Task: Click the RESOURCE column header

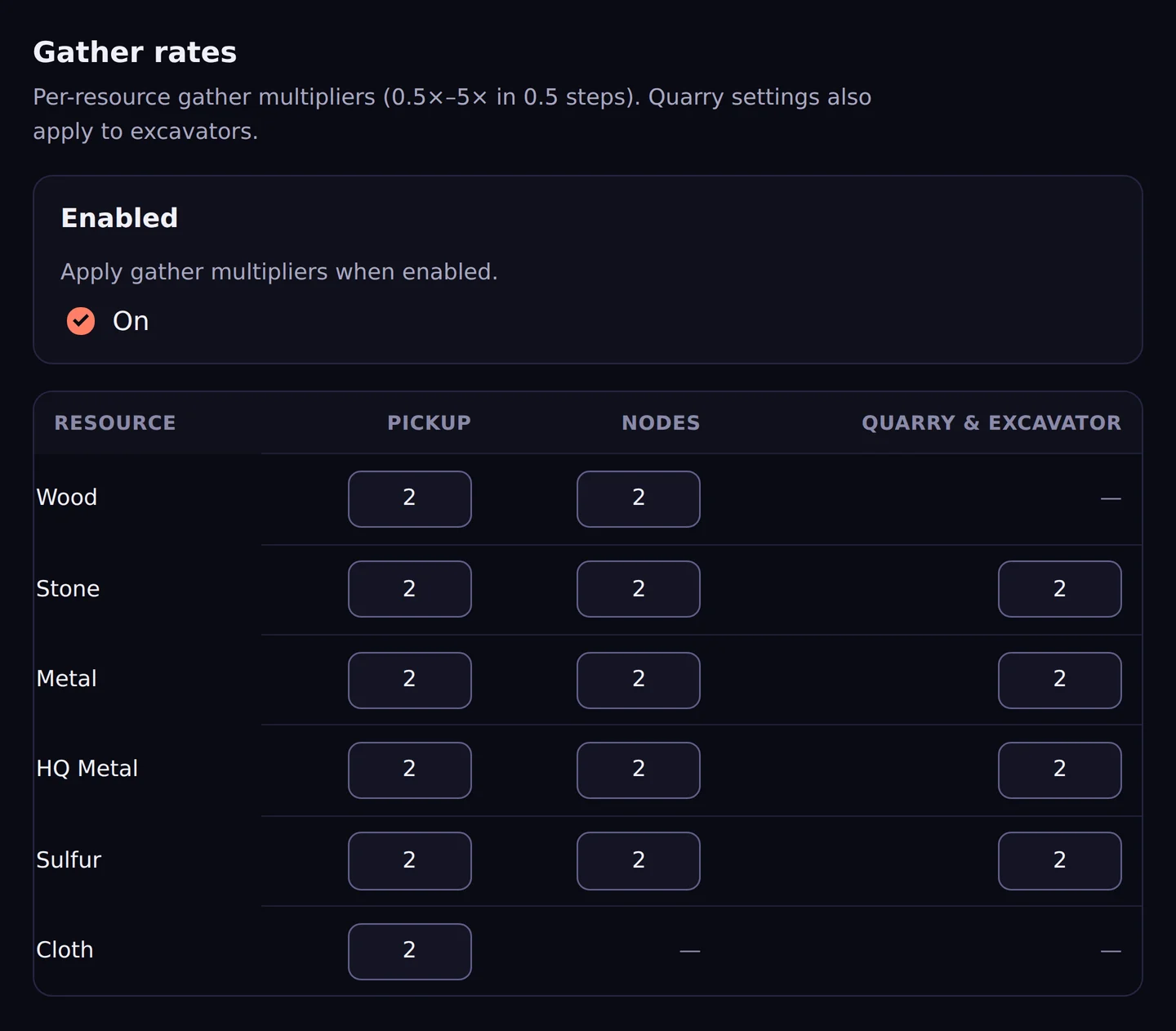Action: coord(115,423)
